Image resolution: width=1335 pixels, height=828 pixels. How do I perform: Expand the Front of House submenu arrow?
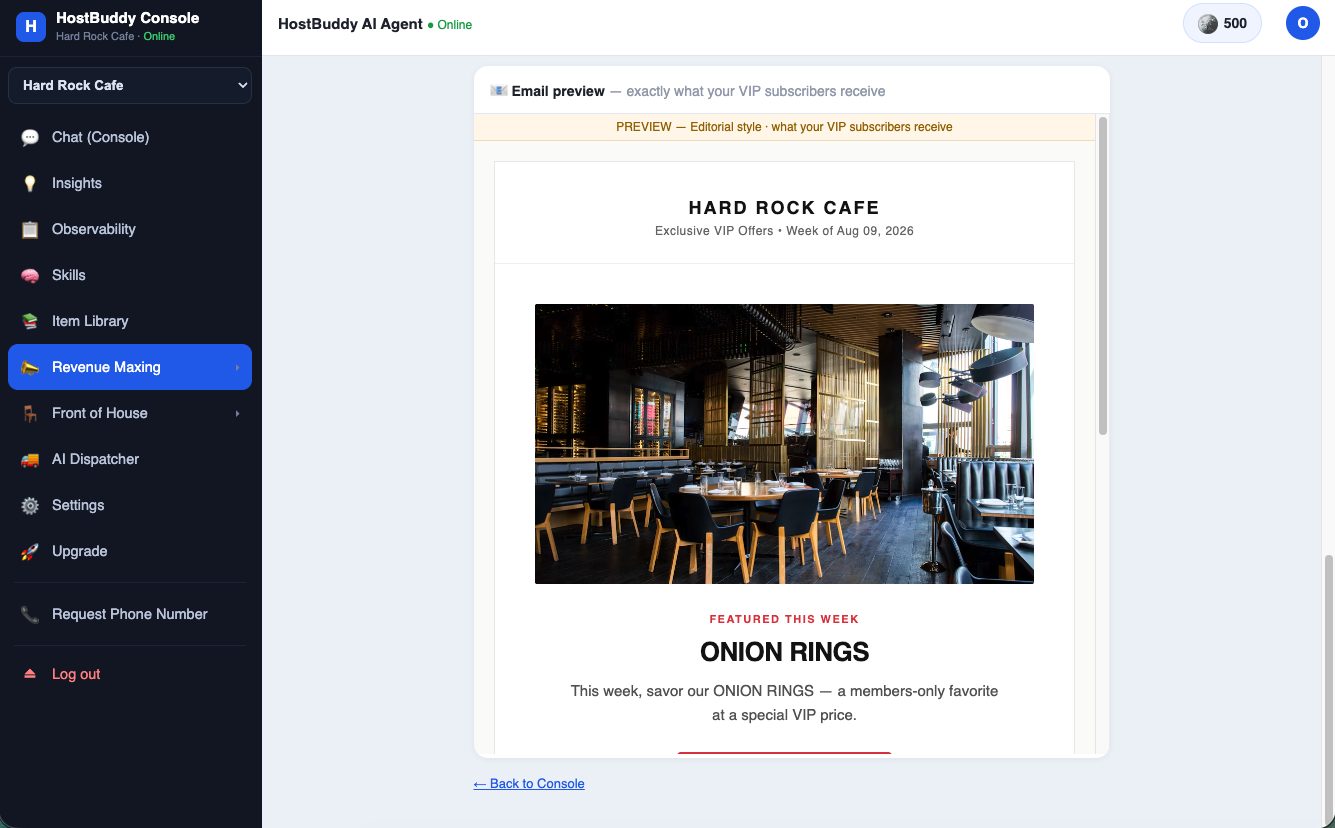point(237,414)
